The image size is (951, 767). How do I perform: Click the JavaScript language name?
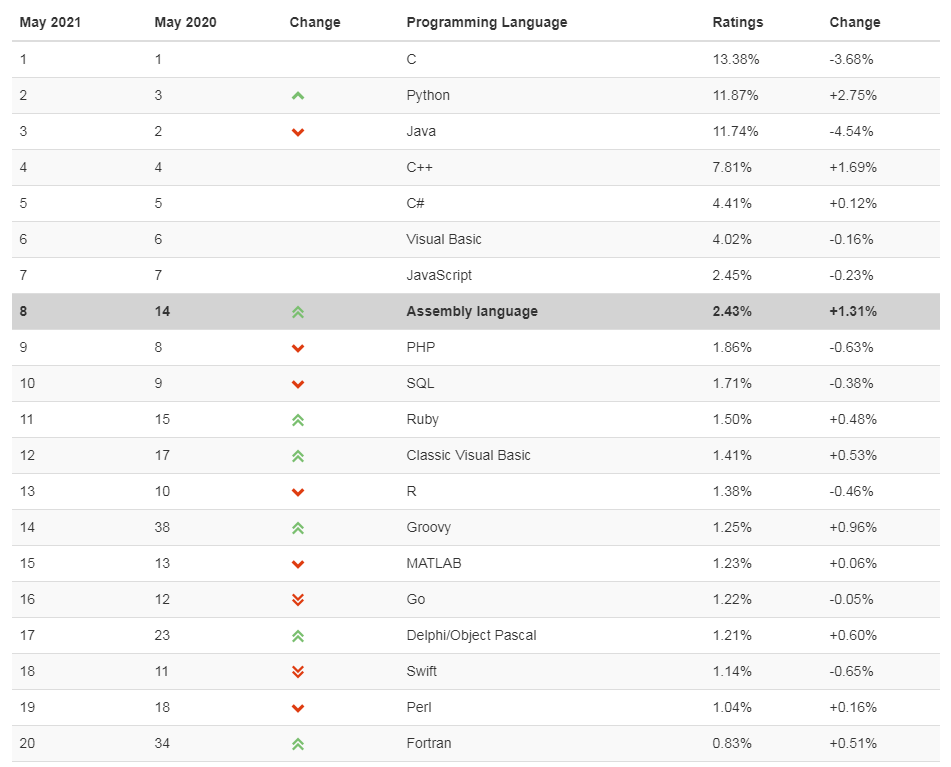[x=439, y=275]
